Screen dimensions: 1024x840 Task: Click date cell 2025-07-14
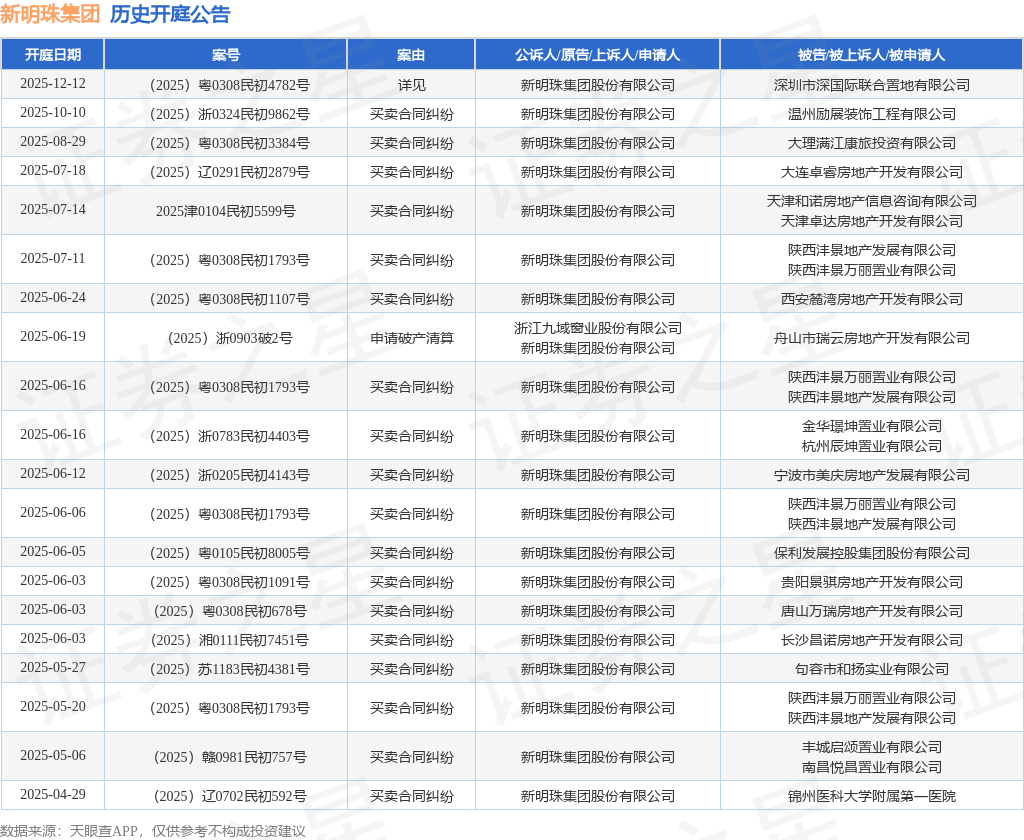(53, 209)
